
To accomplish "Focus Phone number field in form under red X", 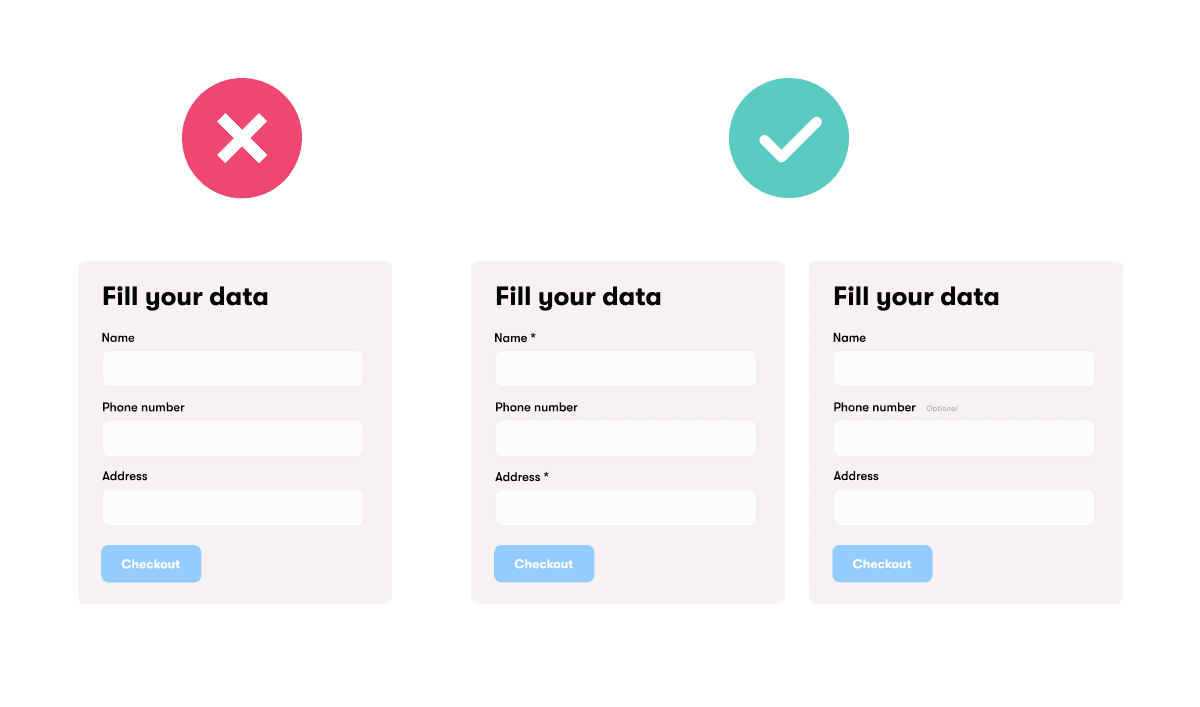I will click(233, 438).
